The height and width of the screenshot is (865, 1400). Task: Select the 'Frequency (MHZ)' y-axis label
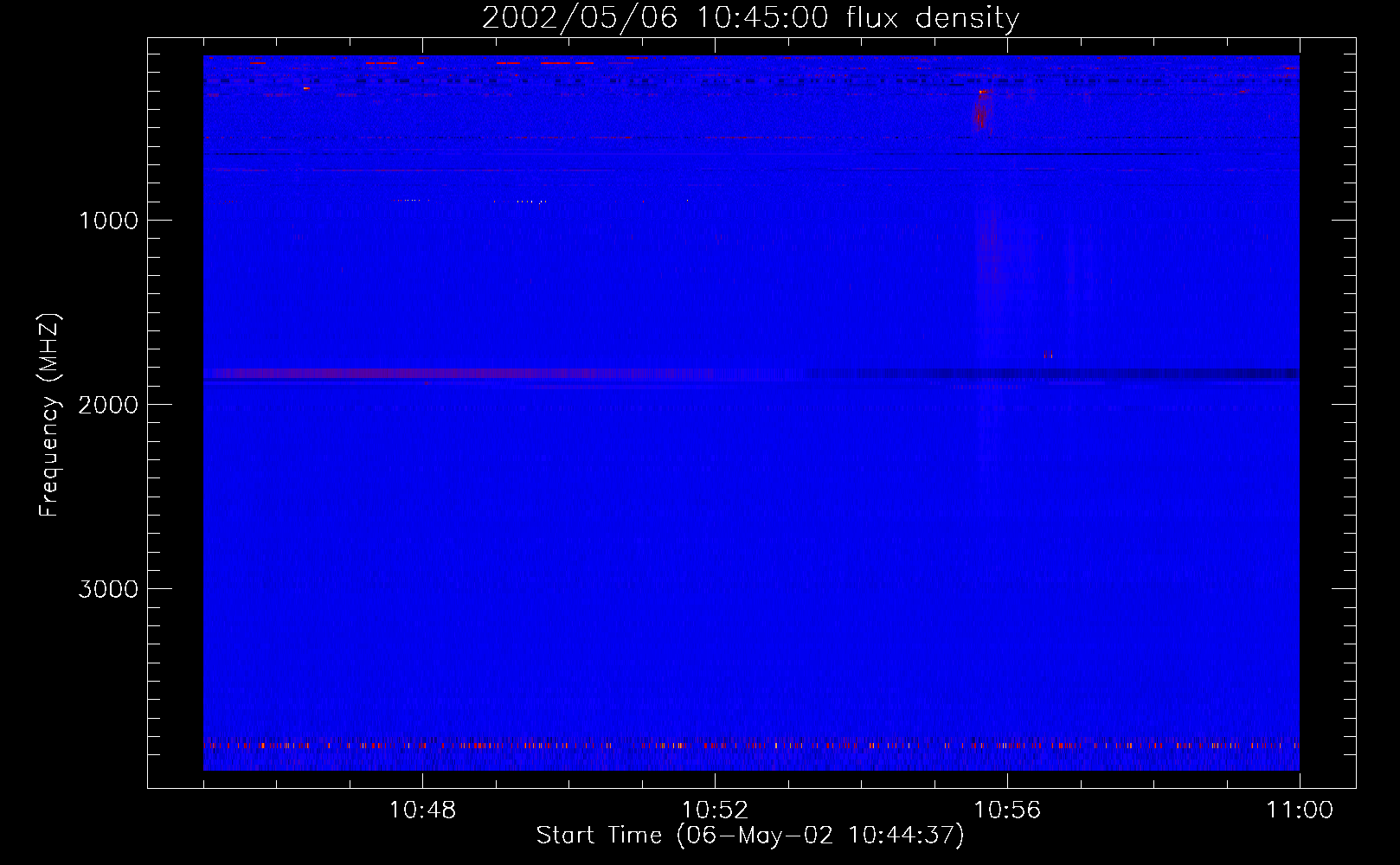click(x=49, y=415)
